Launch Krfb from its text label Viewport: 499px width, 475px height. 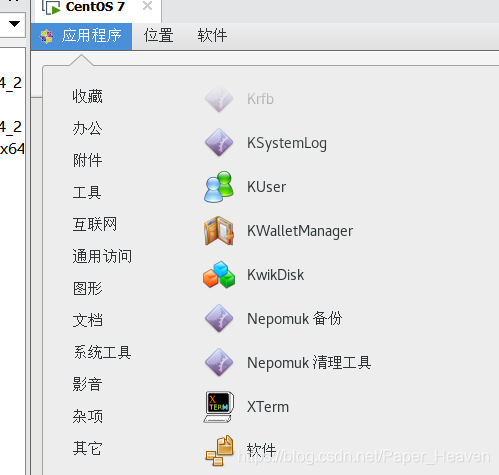[260, 99]
